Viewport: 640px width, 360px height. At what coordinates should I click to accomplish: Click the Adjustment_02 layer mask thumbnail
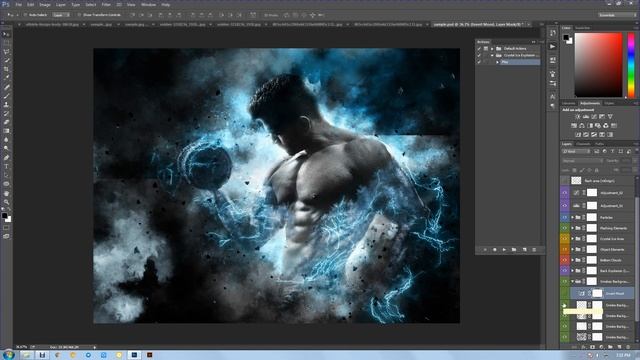(592, 193)
